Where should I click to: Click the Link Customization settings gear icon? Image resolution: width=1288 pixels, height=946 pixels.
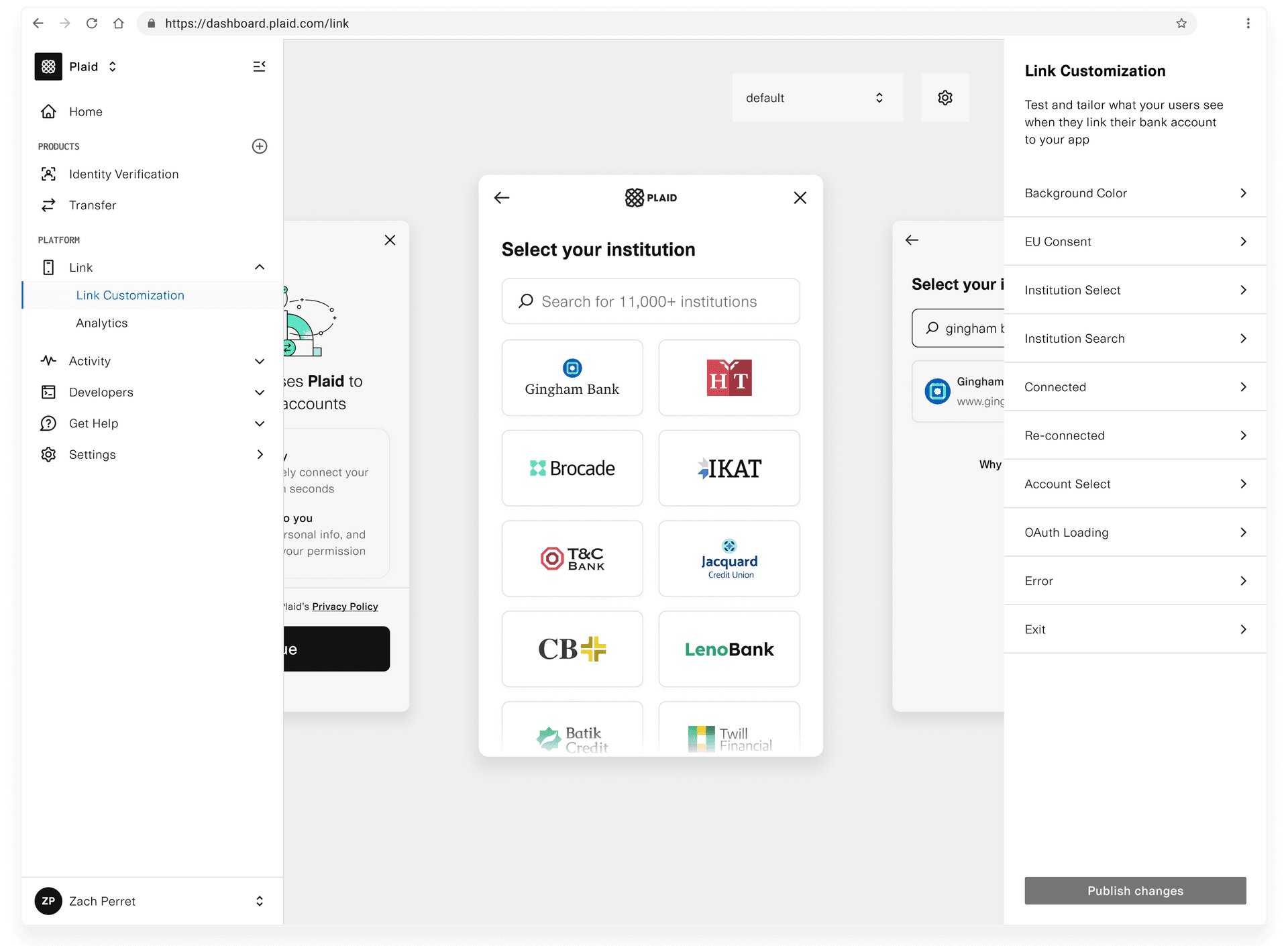click(x=945, y=97)
